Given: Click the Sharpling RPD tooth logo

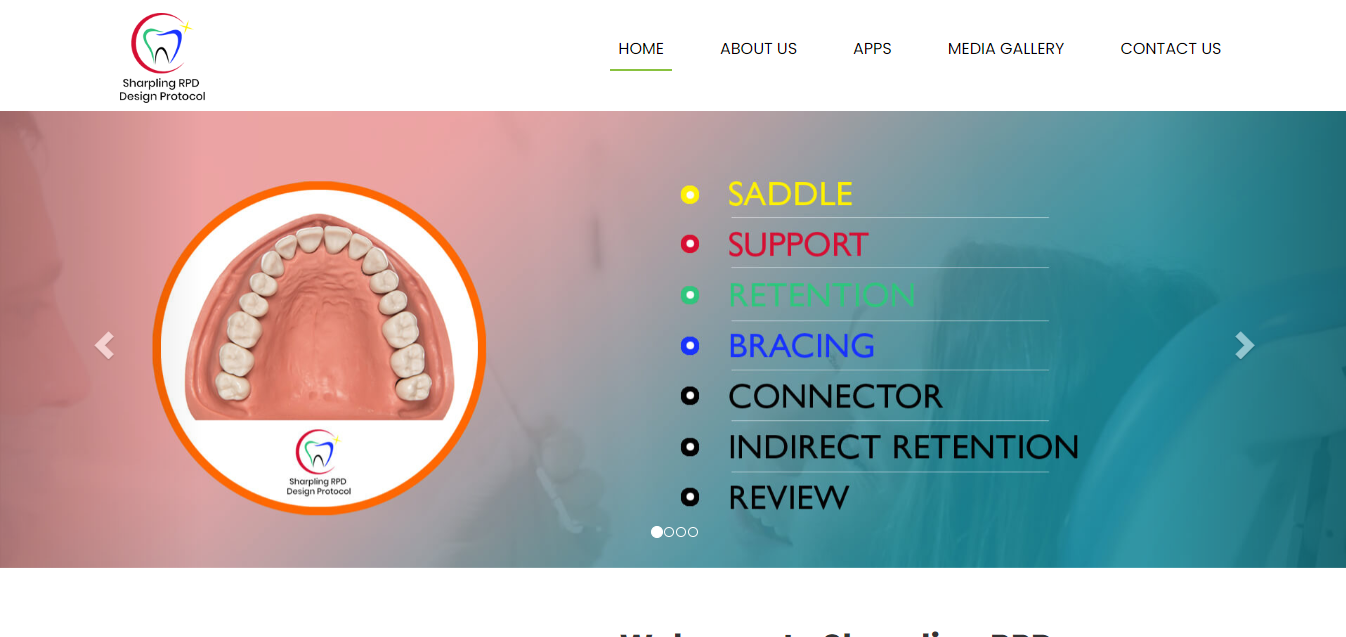Looking at the screenshot, I should coord(162,57).
